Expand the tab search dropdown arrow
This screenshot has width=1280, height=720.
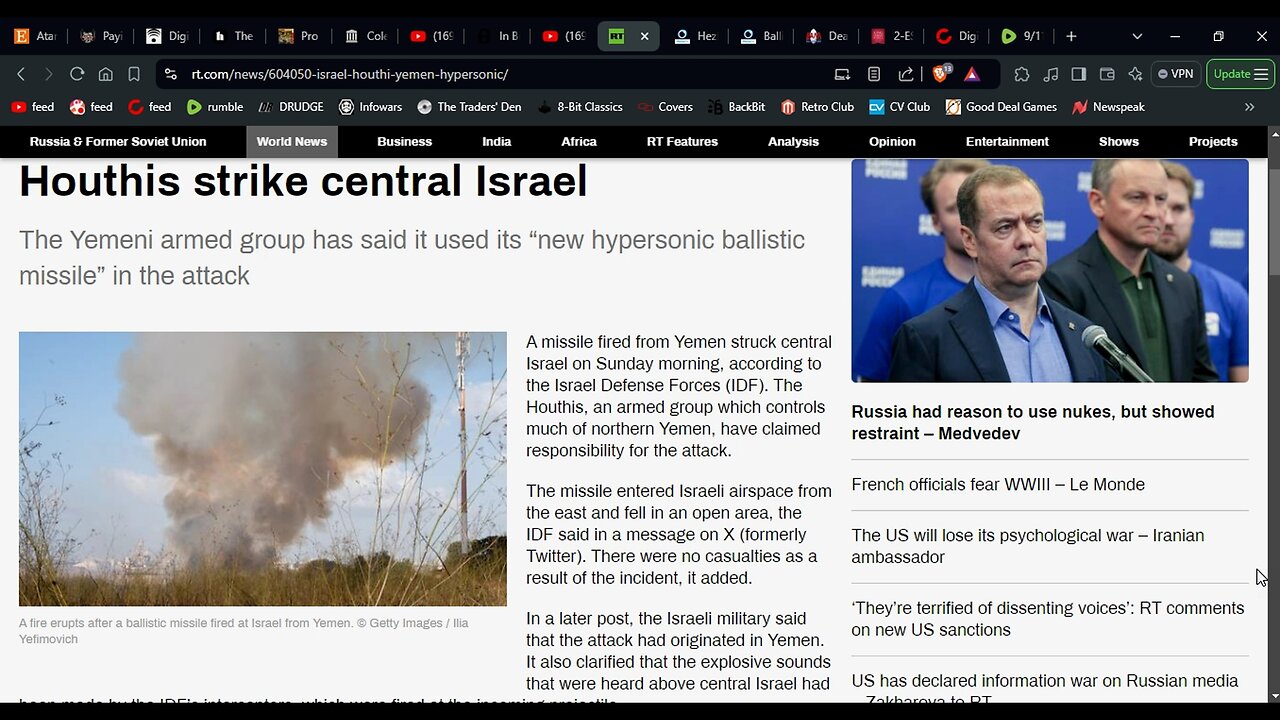click(x=1137, y=36)
